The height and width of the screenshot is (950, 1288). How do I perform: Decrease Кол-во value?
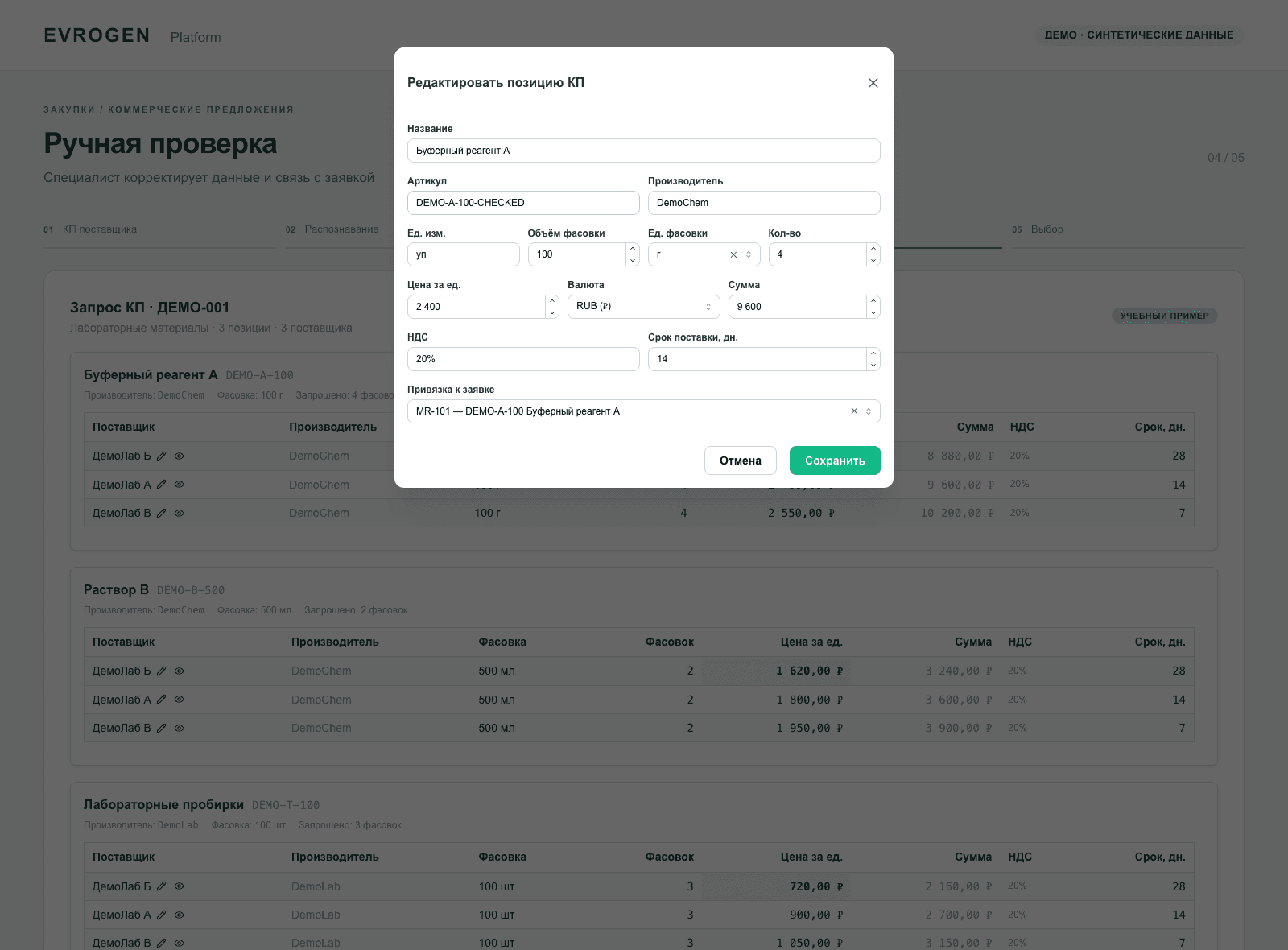click(873, 260)
